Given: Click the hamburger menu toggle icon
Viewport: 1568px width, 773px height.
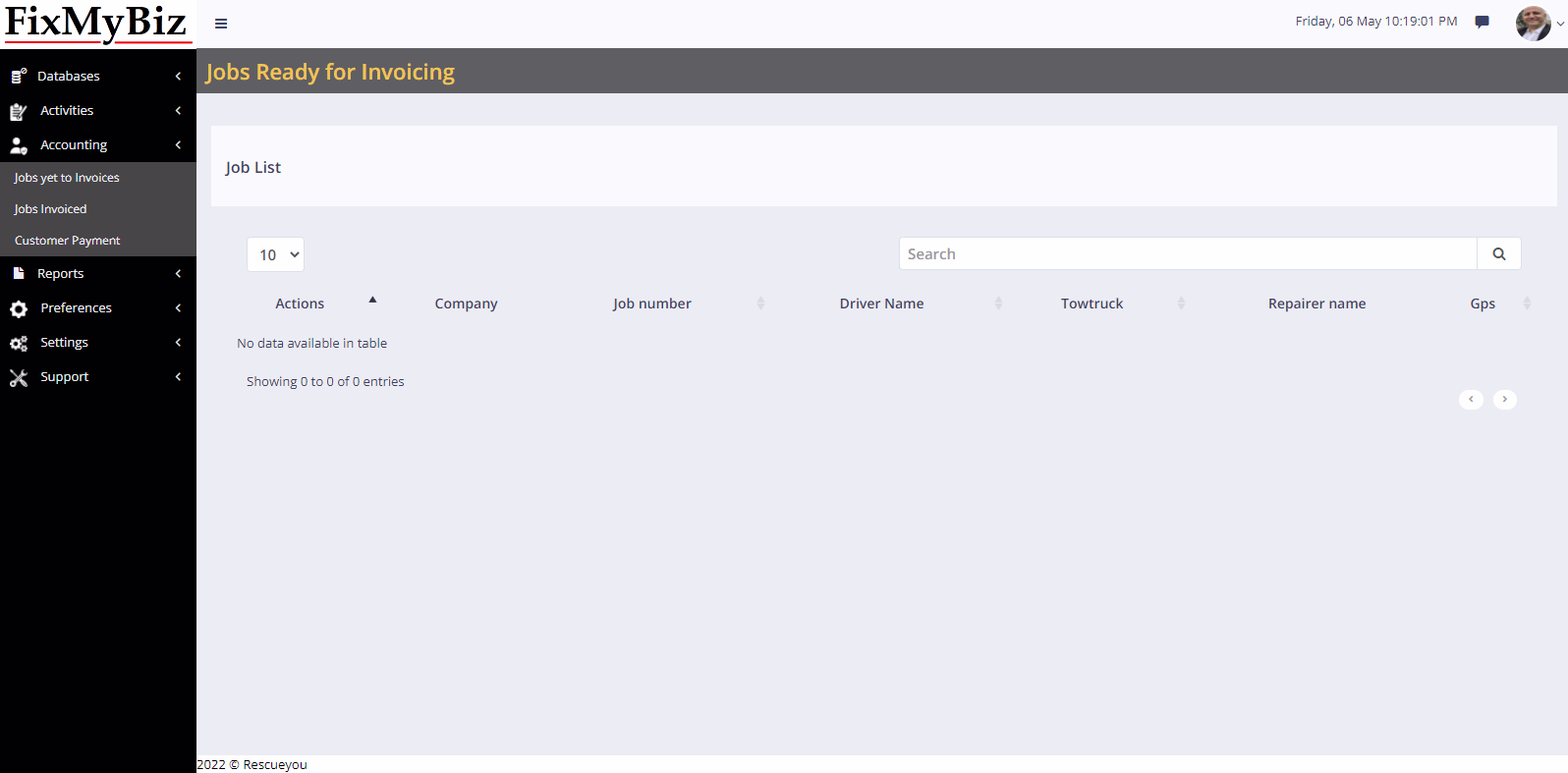Looking at the screenshot, I should click(221, 24).
